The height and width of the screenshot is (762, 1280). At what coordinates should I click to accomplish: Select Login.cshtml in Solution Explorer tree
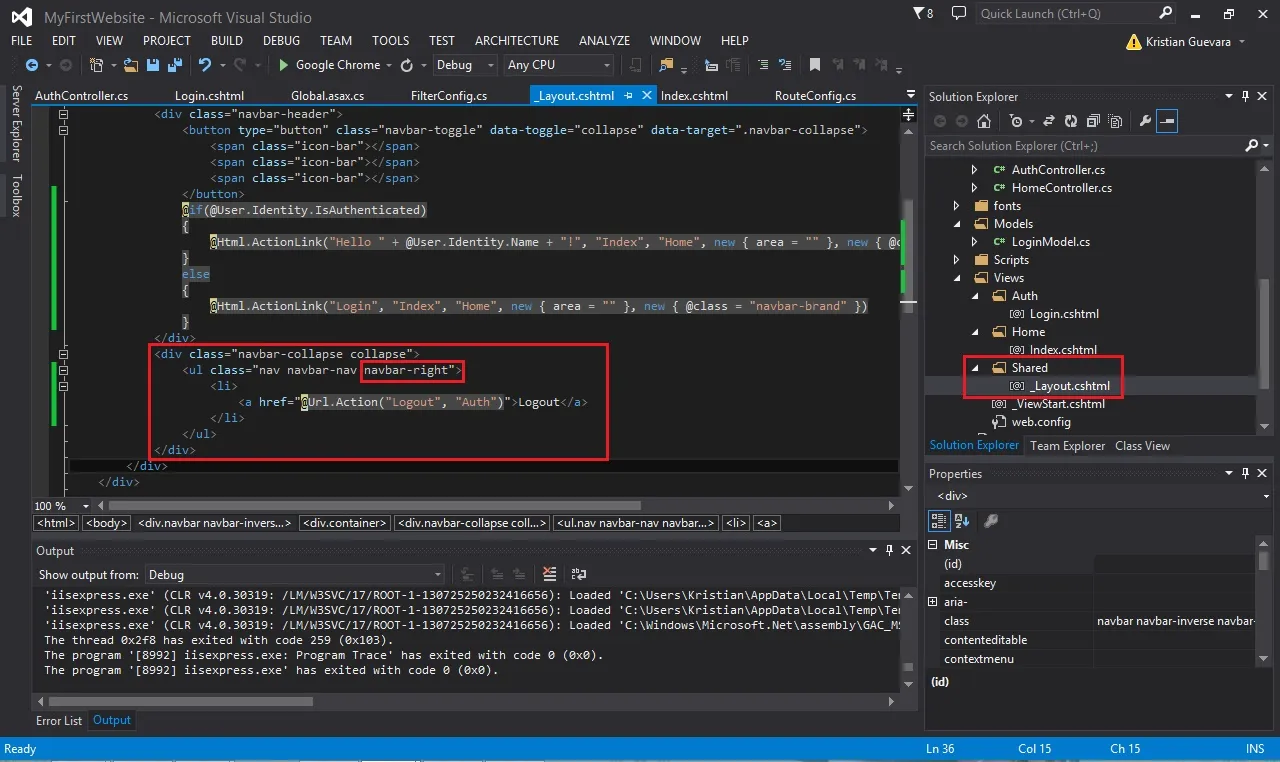click(1064, 314)
